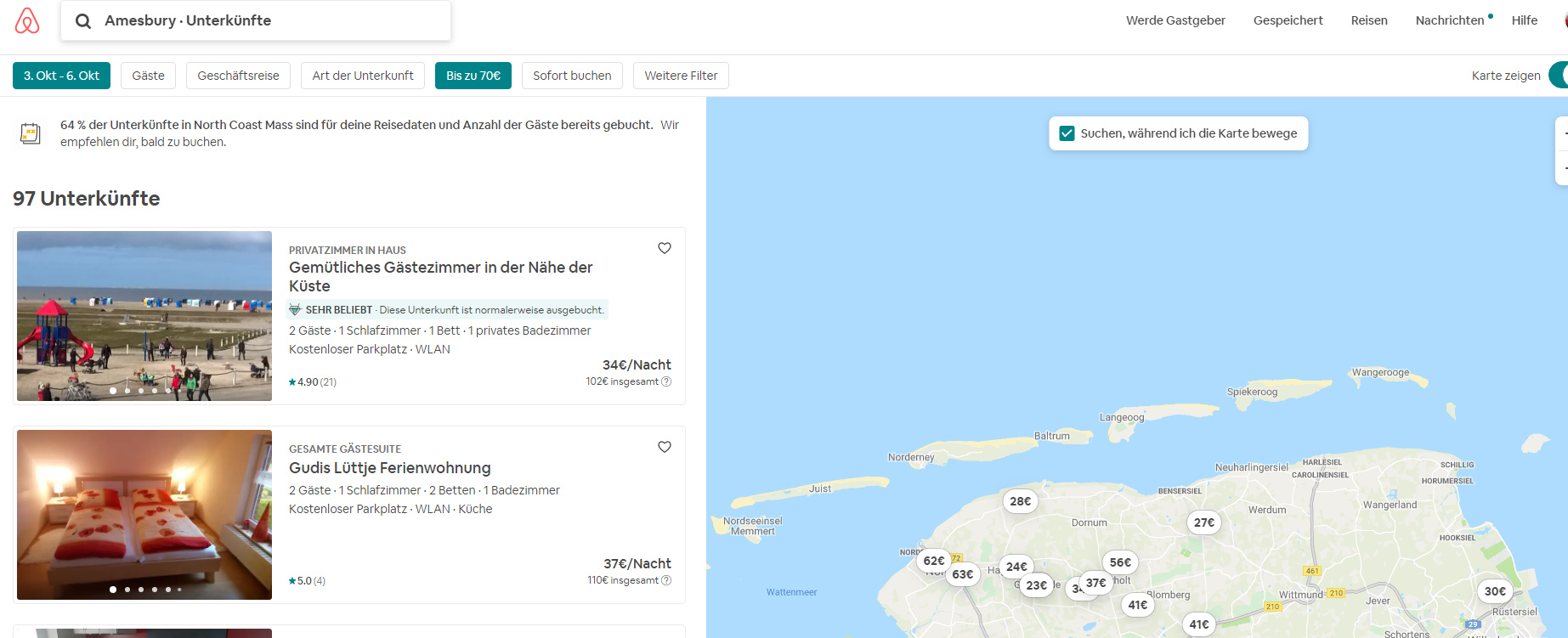The image size is (1568, 638).
Task: Click the 63€ map price marker
Action: [963, 574]
